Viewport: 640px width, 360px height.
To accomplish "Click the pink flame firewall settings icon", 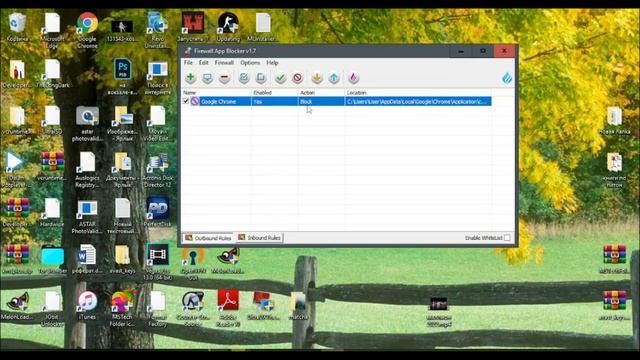I will [x=353, y=78].
